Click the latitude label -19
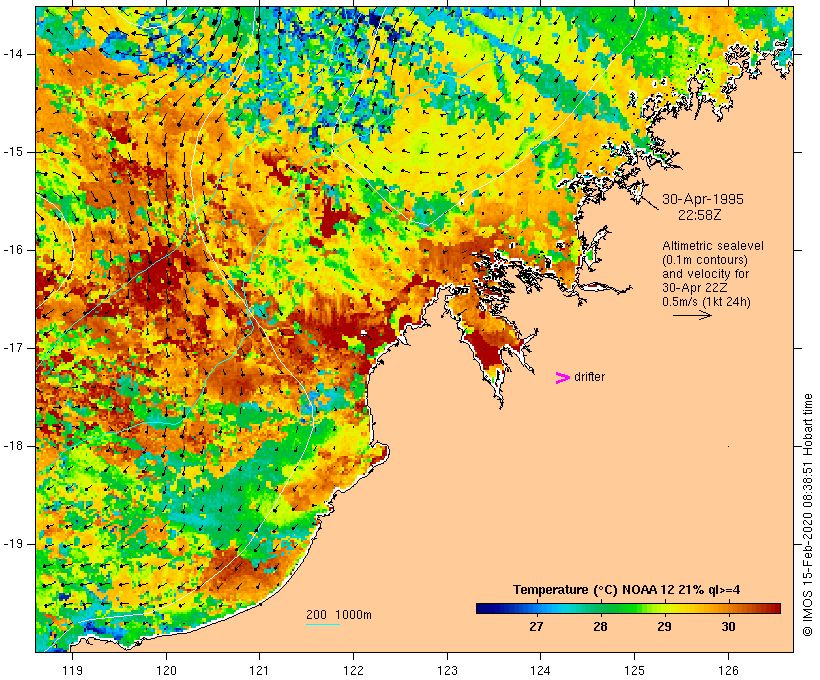Viewport: 820px width, 680px height. click(12, 544)
